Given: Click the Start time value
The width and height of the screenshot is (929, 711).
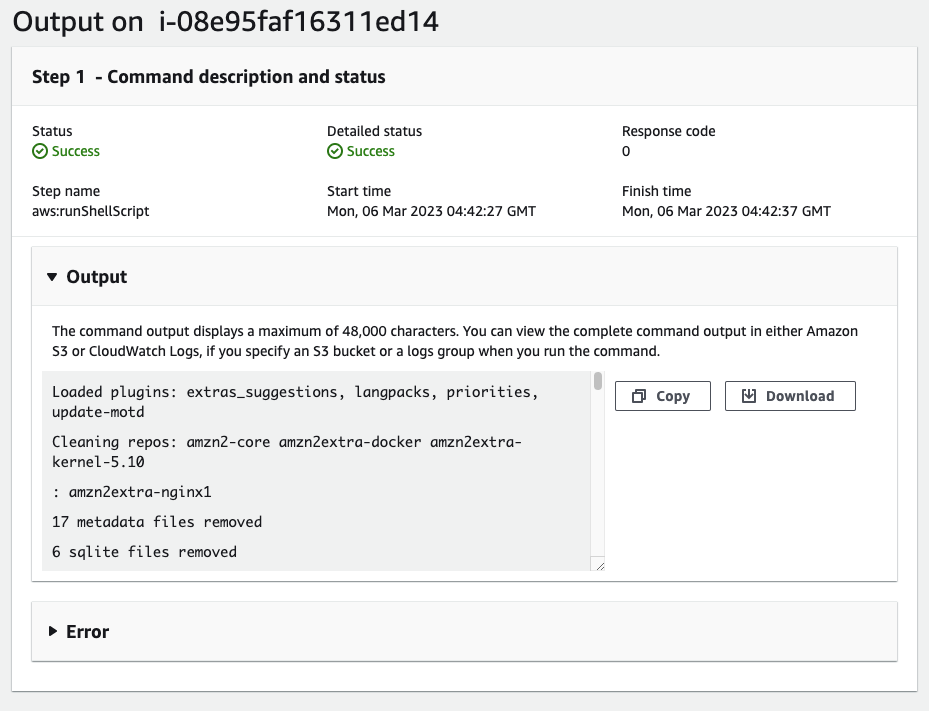Looking at the screenshot, I should point(431,211).
